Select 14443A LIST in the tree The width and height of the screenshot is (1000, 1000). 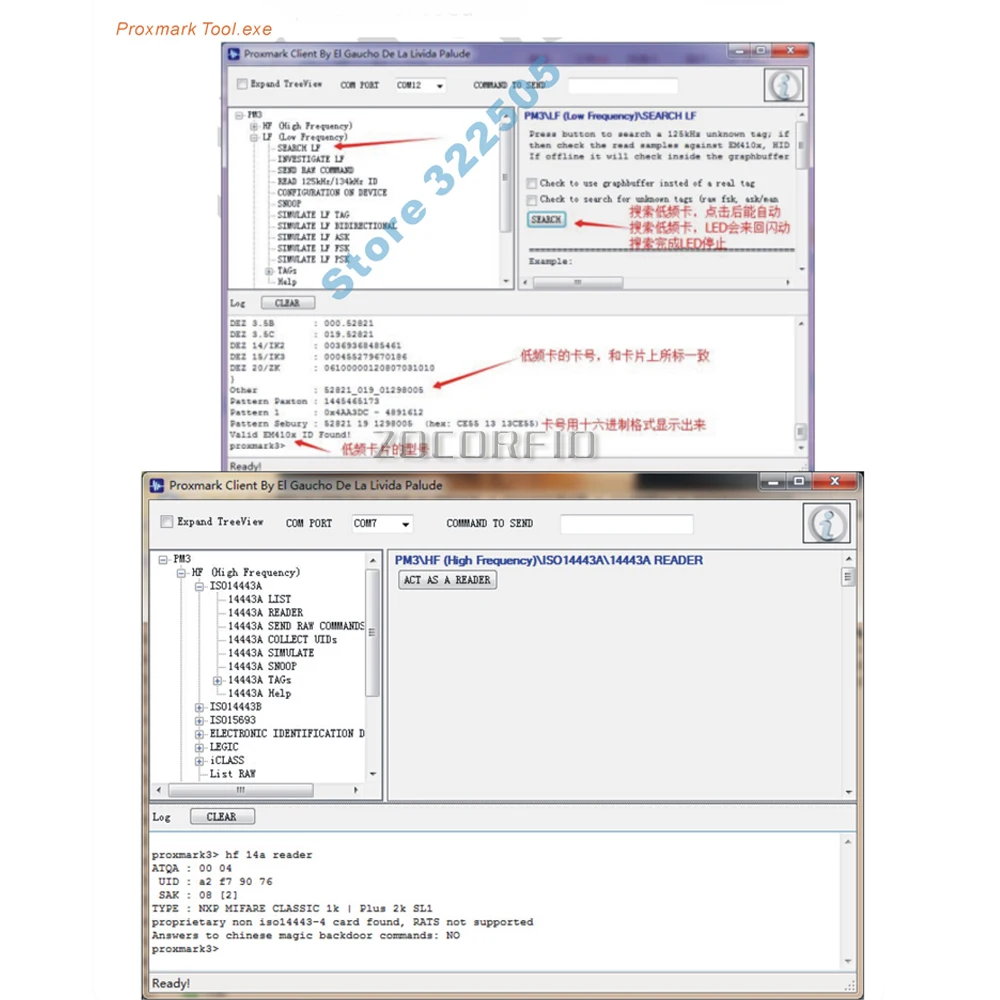[260, 599]
